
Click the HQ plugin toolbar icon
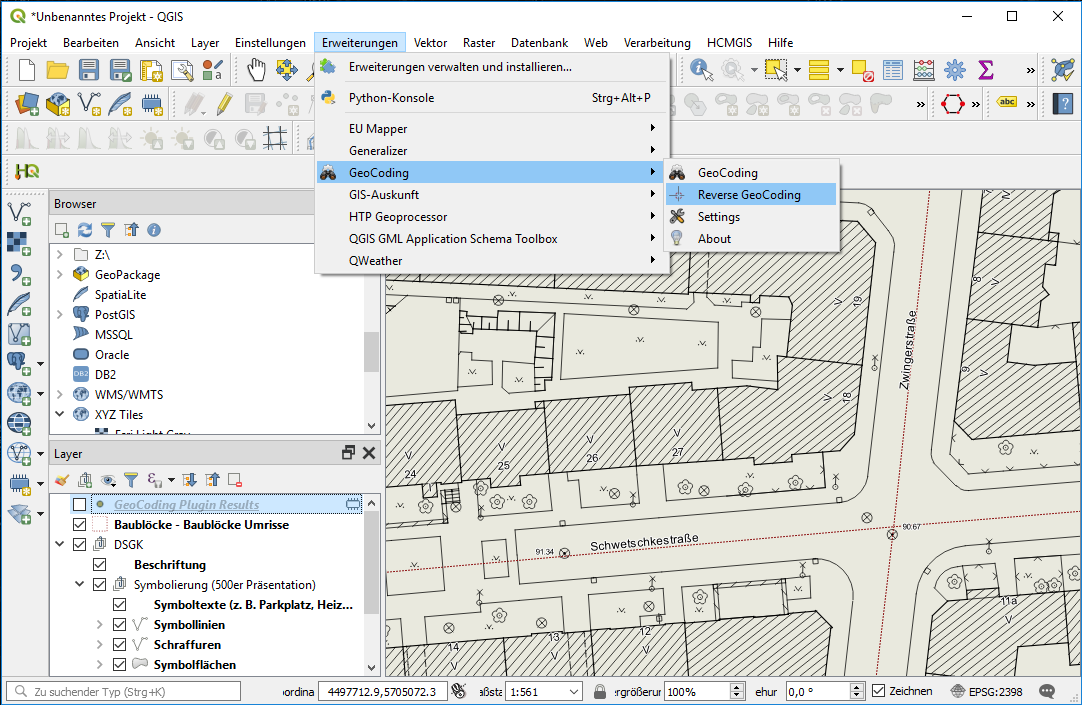[x=27, y=171]
